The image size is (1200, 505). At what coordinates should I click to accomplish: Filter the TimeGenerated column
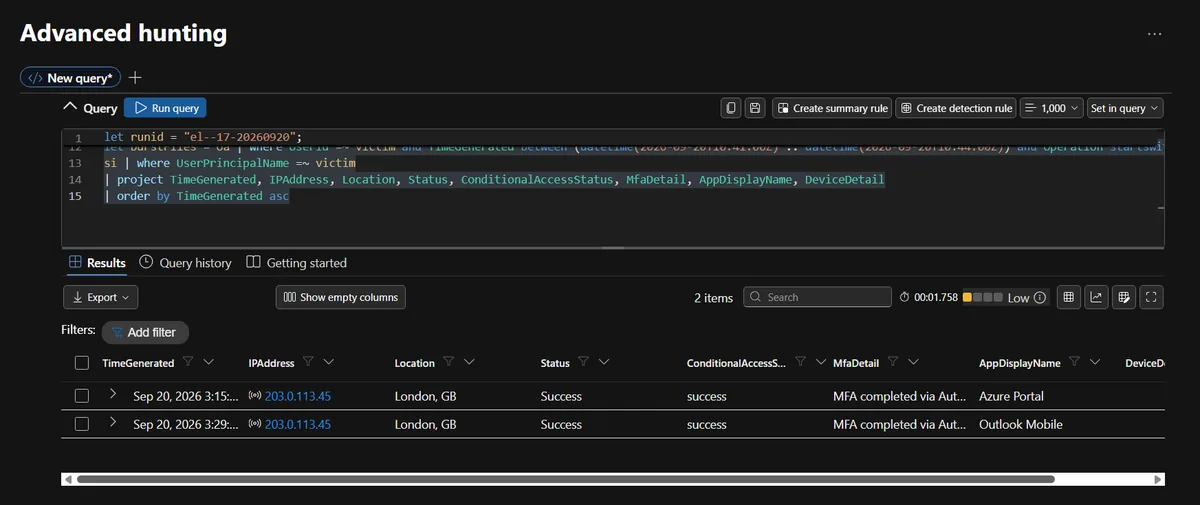click(x=188, y=362)
